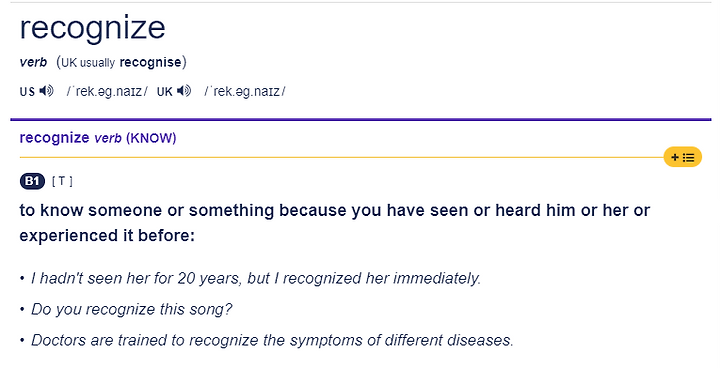Click the 'UK' region label before the speaker
The width and height of the screenshot is (720, 368).
164,91
